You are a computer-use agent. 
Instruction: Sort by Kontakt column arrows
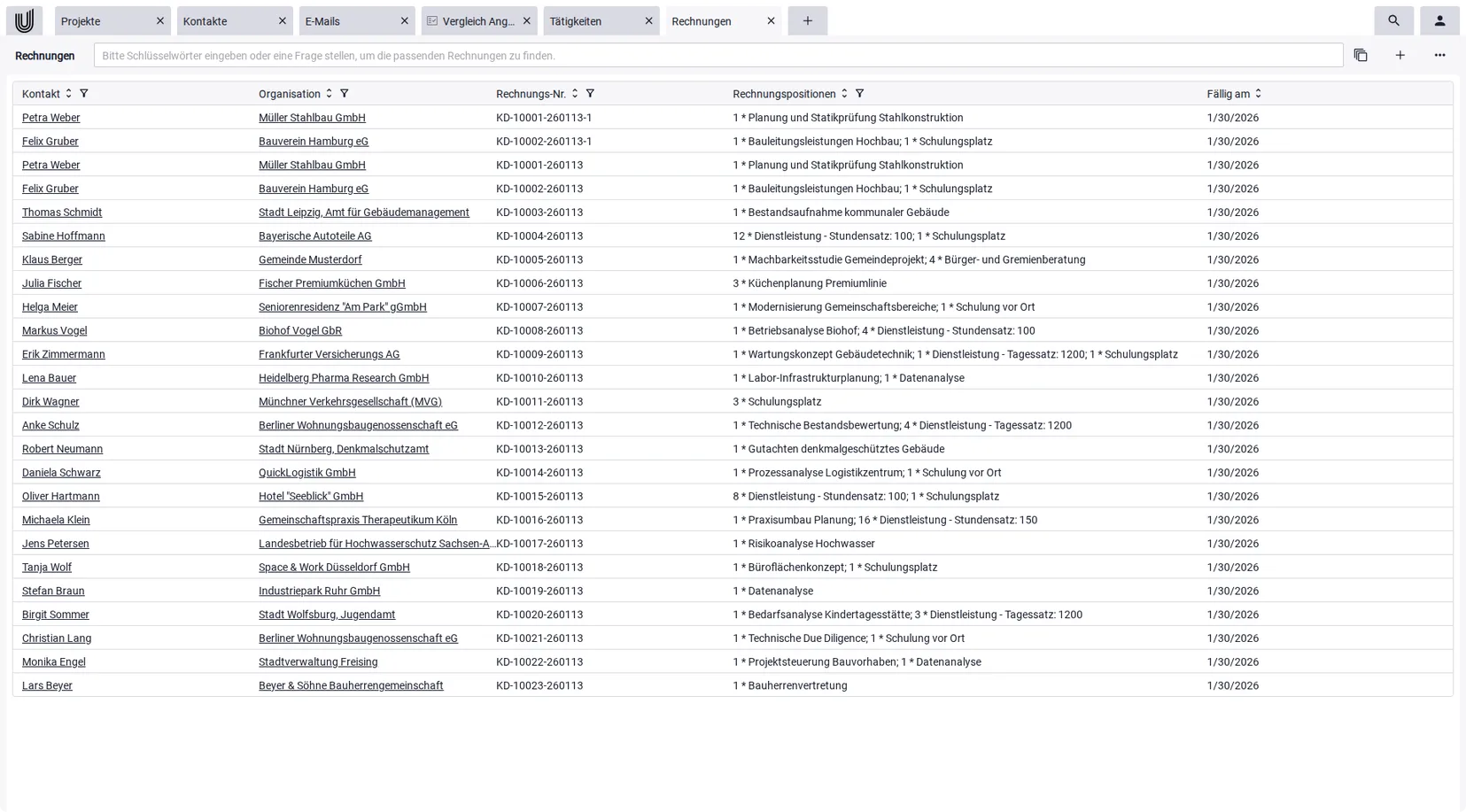pyautogui.click(x=68, y=93)
